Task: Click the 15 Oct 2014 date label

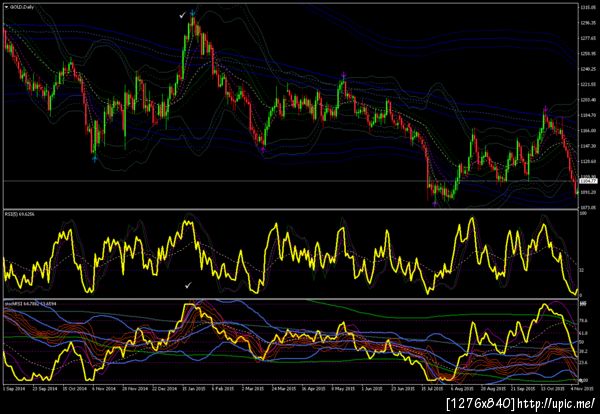Action: 73,388
